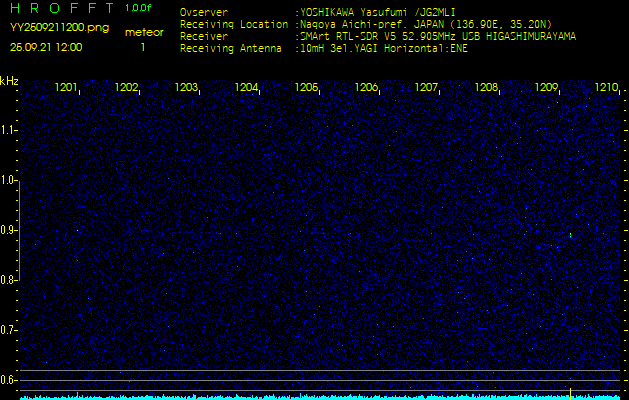This screenshot has width=629, height=400.
Task: Click the 0.7 kHz frequency tick
Action: pos(9,329)
